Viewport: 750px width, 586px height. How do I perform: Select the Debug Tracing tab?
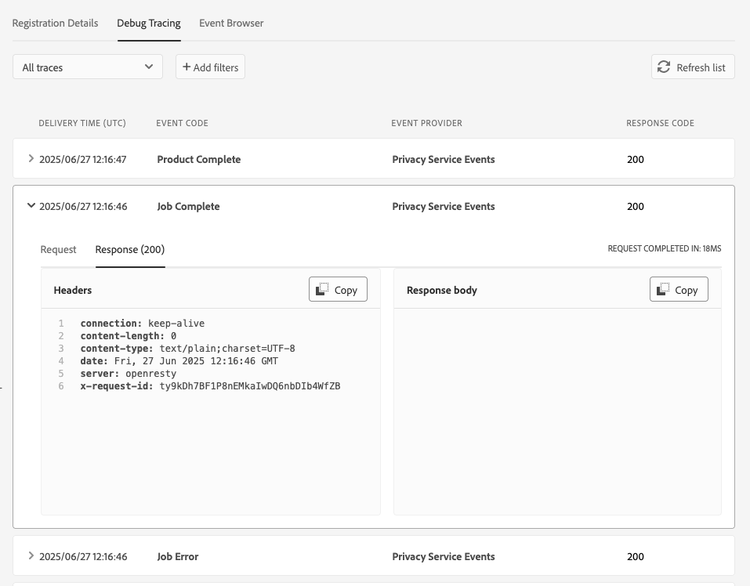click(148, 23)
